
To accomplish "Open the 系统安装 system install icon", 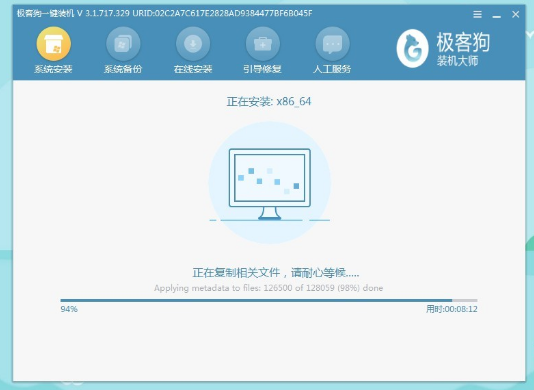I will tap(53, 44).
